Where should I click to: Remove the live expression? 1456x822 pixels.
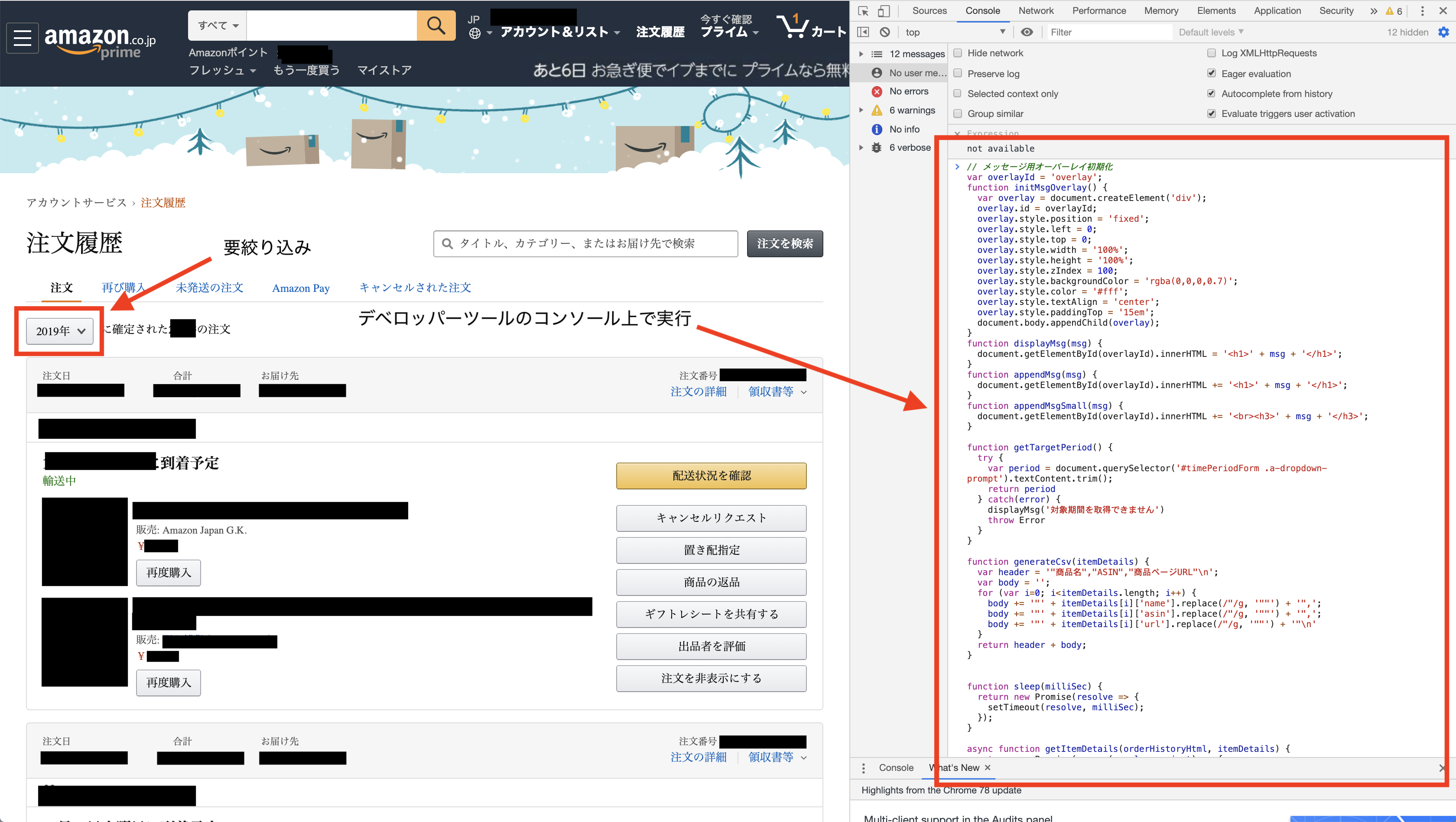957,134
